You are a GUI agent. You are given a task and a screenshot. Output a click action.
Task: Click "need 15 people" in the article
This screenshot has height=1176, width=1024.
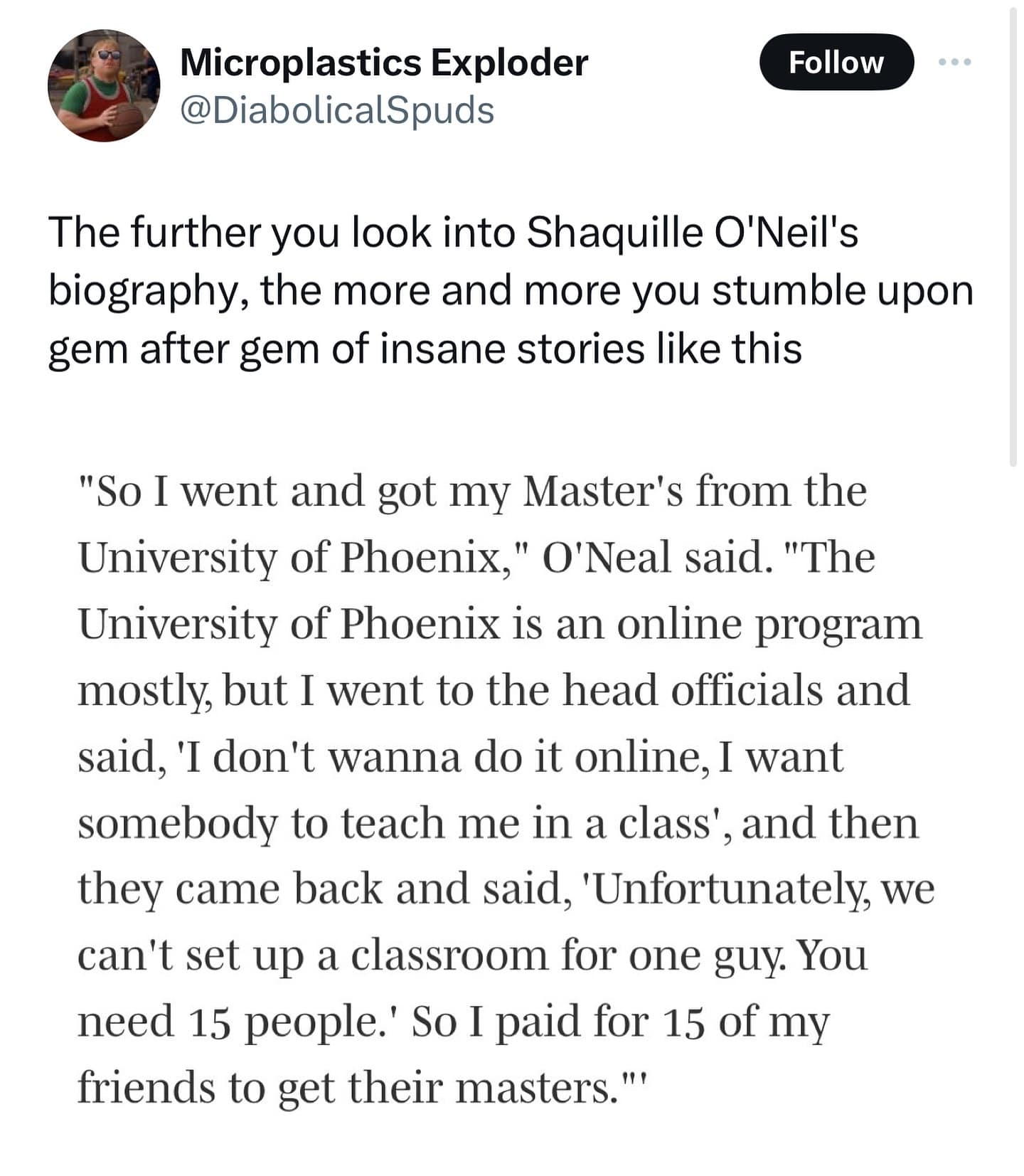233,1022
